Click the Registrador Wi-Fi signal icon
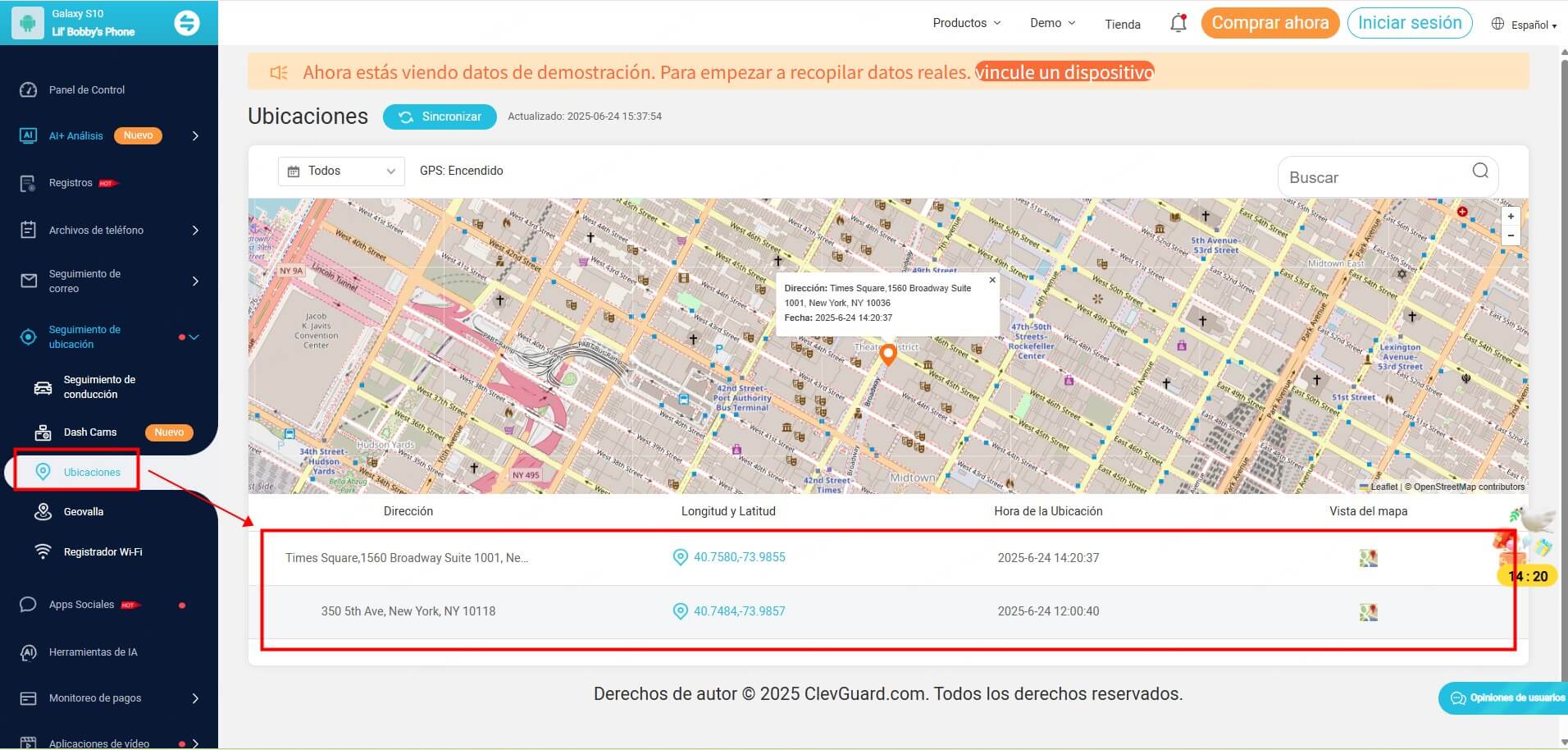The width and height of the screenshot is (1568, 750). coord(43,551)
